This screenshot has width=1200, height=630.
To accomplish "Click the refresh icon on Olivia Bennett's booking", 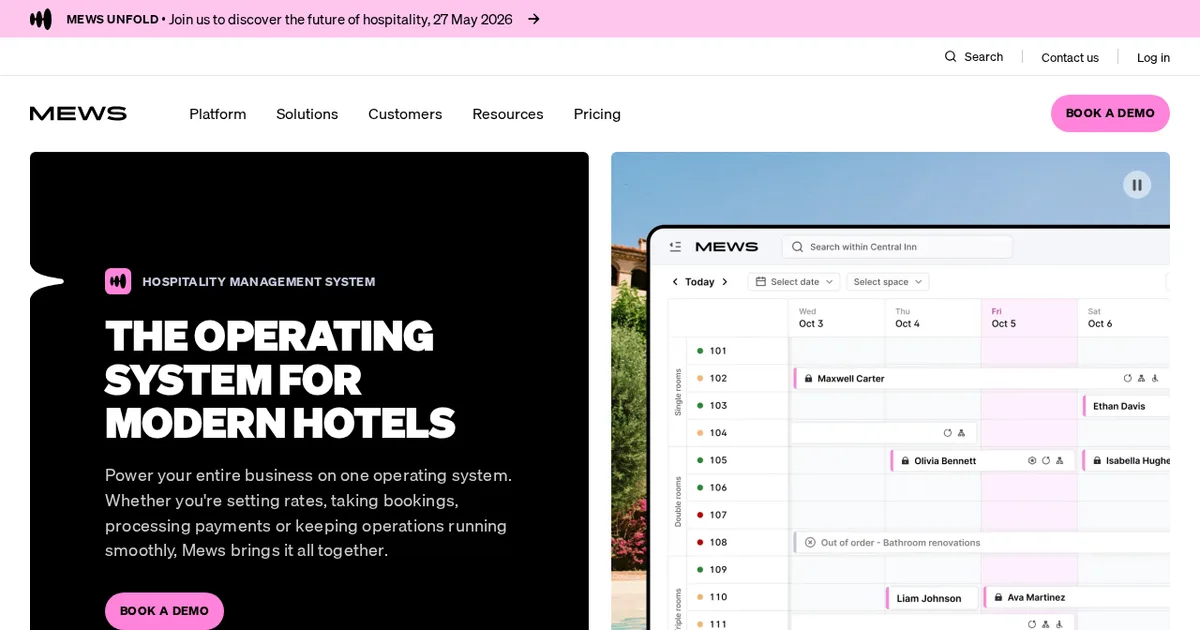I will (1046, 460).
